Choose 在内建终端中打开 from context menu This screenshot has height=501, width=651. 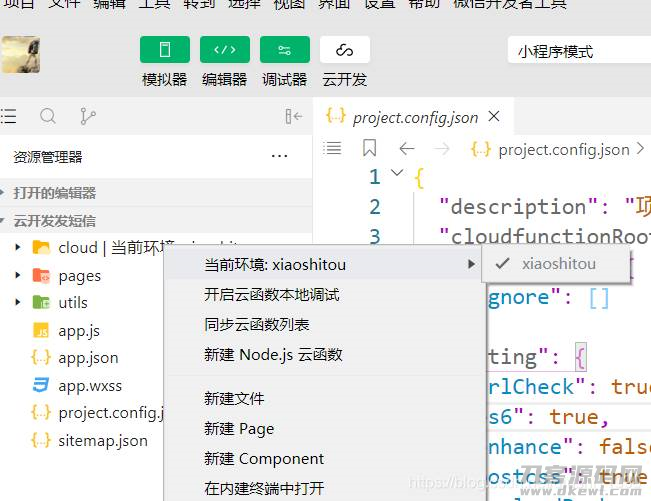(x=264, y=489)
